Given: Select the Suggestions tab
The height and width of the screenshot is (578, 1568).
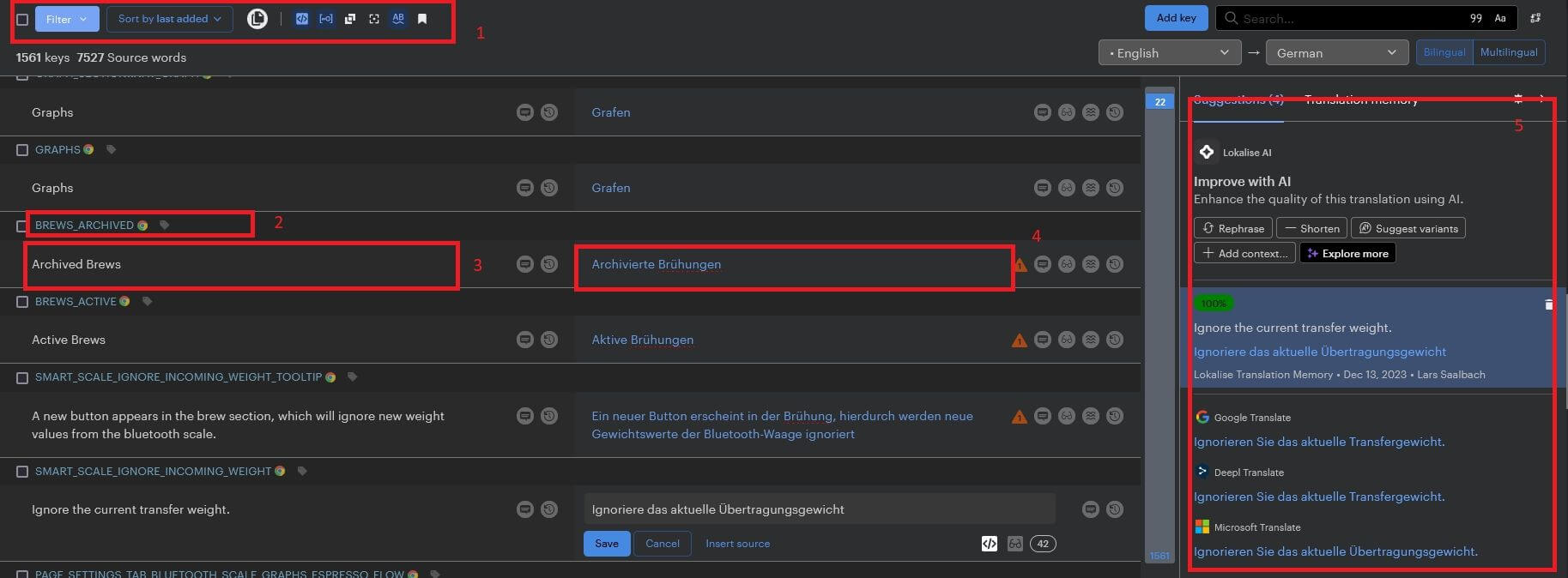Looking at the screenshot, I should 1238,100.
